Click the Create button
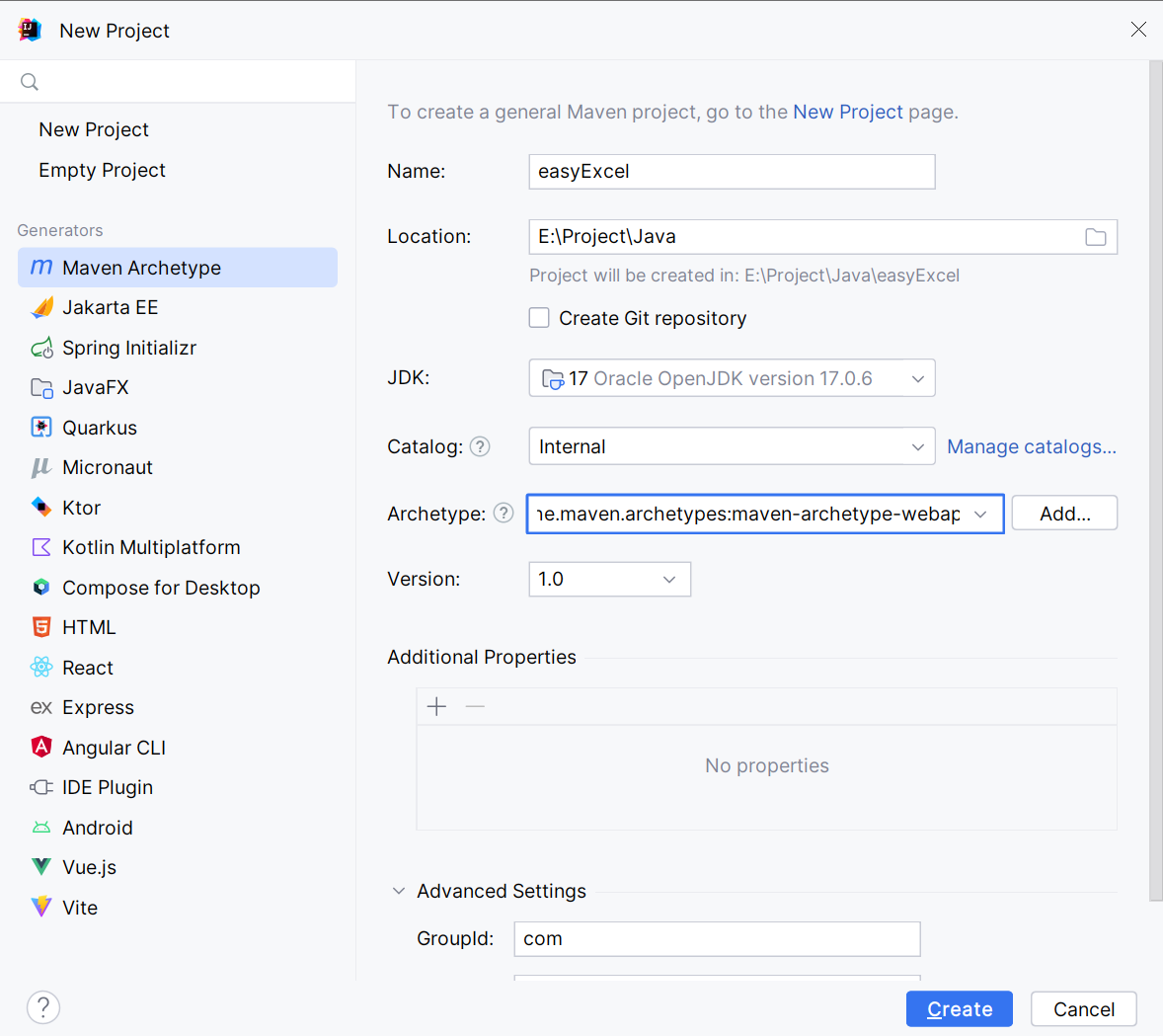This screenshot has height=1036, width=1163. (959, 1008)
